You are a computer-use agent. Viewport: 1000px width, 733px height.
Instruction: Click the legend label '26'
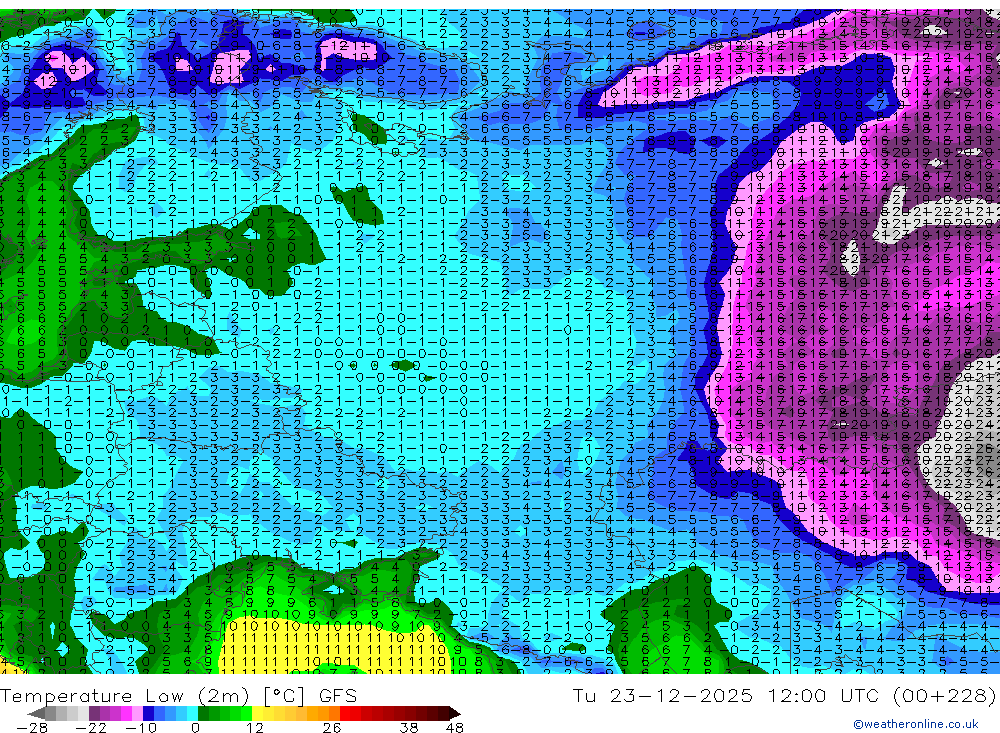pyautogui.click(x=332, y=727)
